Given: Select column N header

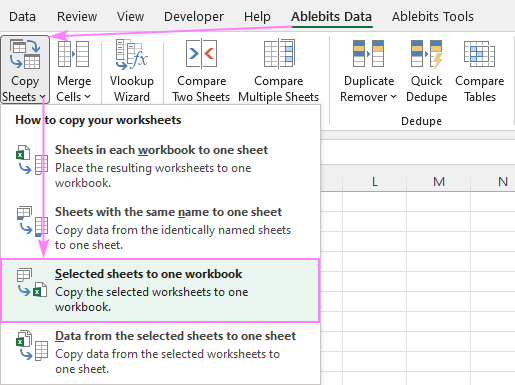Looking at the screenshot, I should tap(493, 182).
